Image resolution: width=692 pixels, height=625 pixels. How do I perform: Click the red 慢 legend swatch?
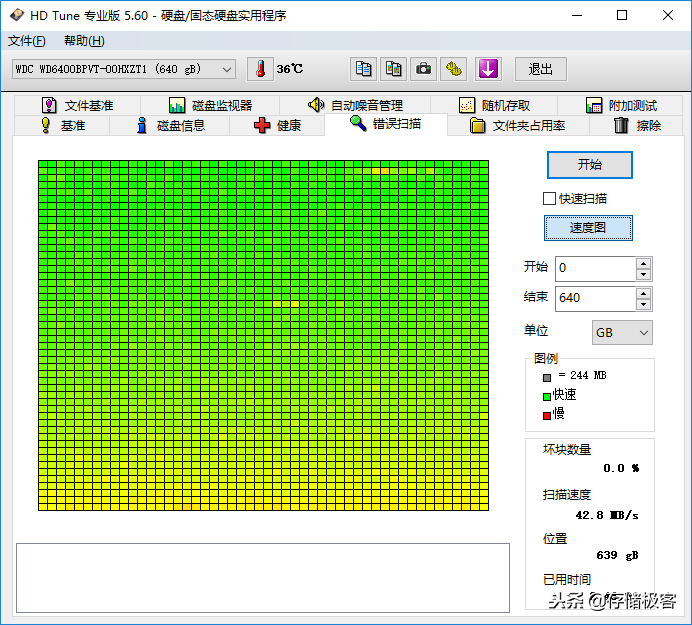(547, 415)
